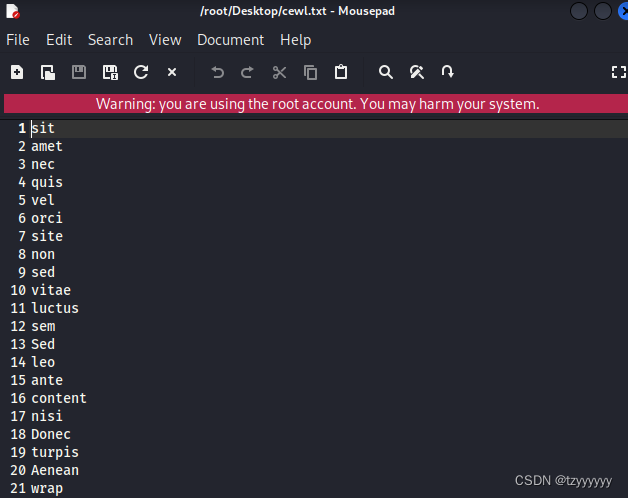Click the Save As toolbar icon
Viewport: 628px width, 498px height.
(110, 73)
